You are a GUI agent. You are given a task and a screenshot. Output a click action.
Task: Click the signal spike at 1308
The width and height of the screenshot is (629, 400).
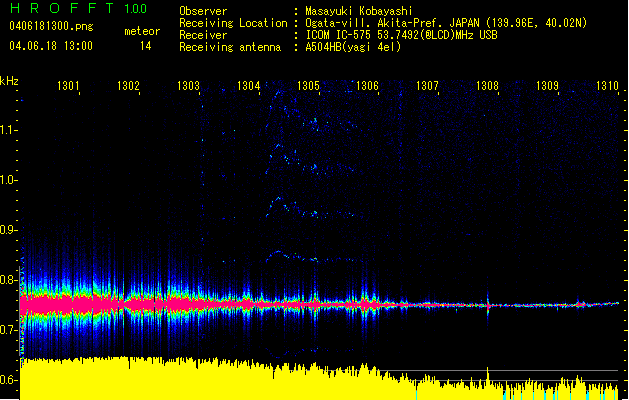coord(488,304)
